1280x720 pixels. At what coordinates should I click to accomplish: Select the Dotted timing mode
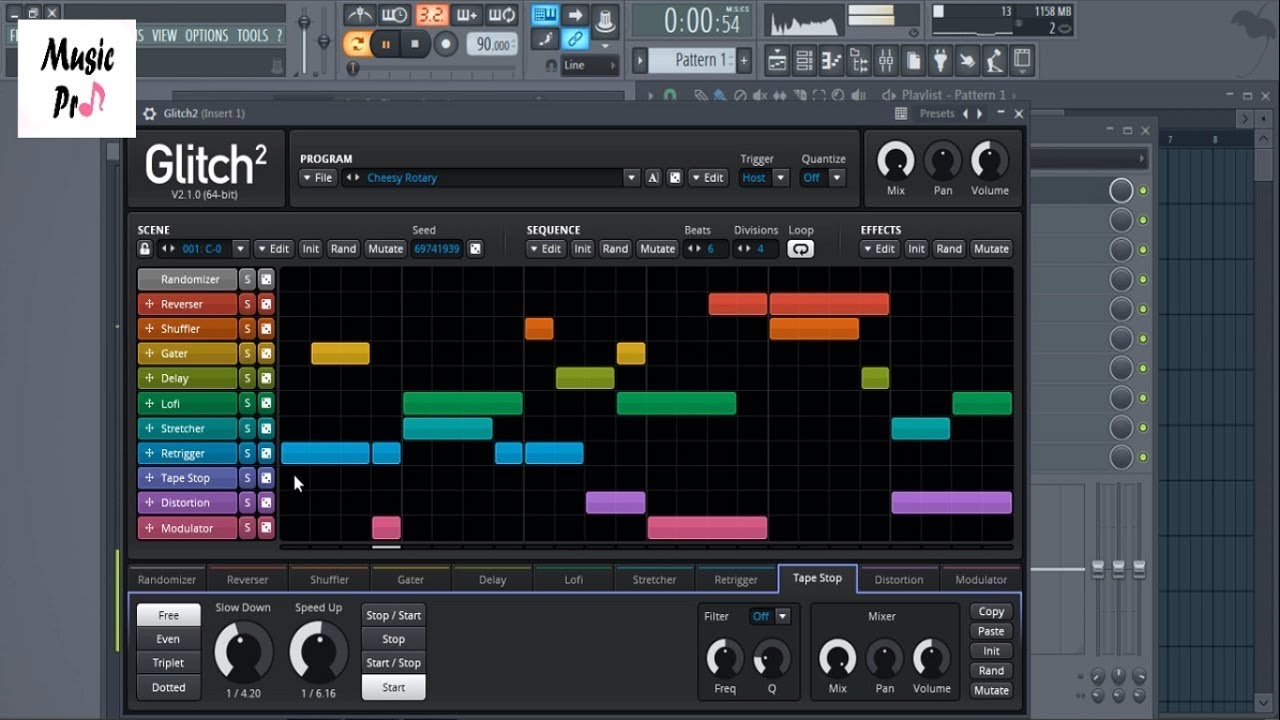pyautogui.click(x=168, y=687)
